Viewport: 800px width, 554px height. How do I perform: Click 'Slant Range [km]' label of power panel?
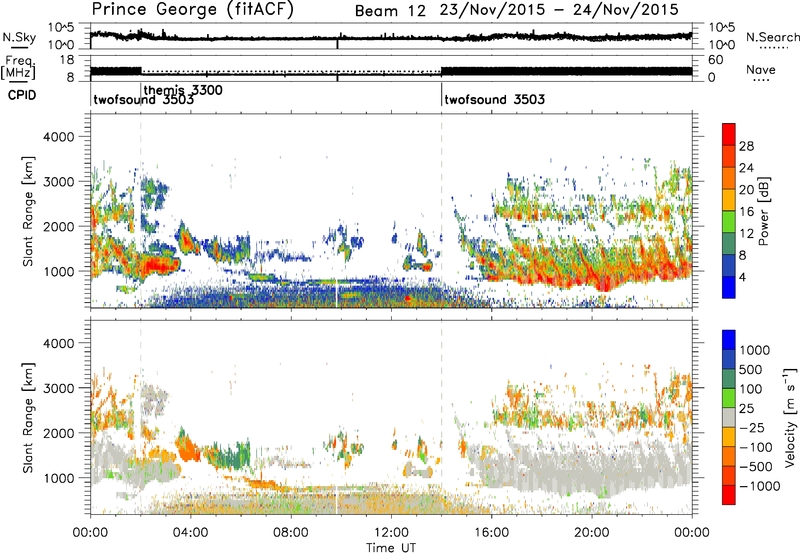28,211
